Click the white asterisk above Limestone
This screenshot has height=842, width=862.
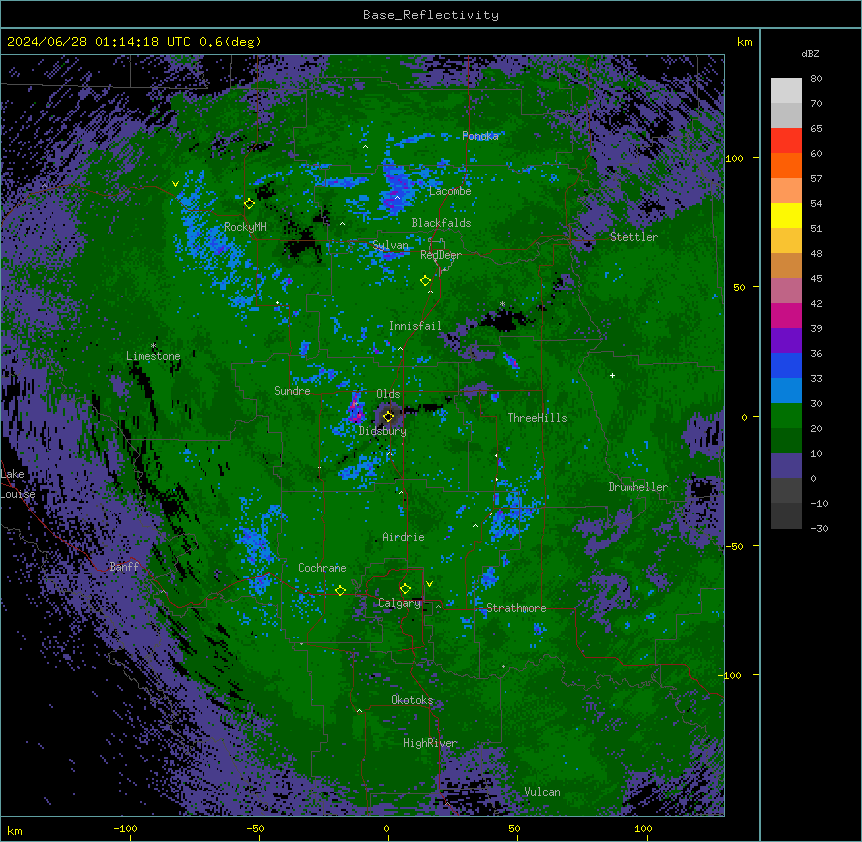coord(153,346)
